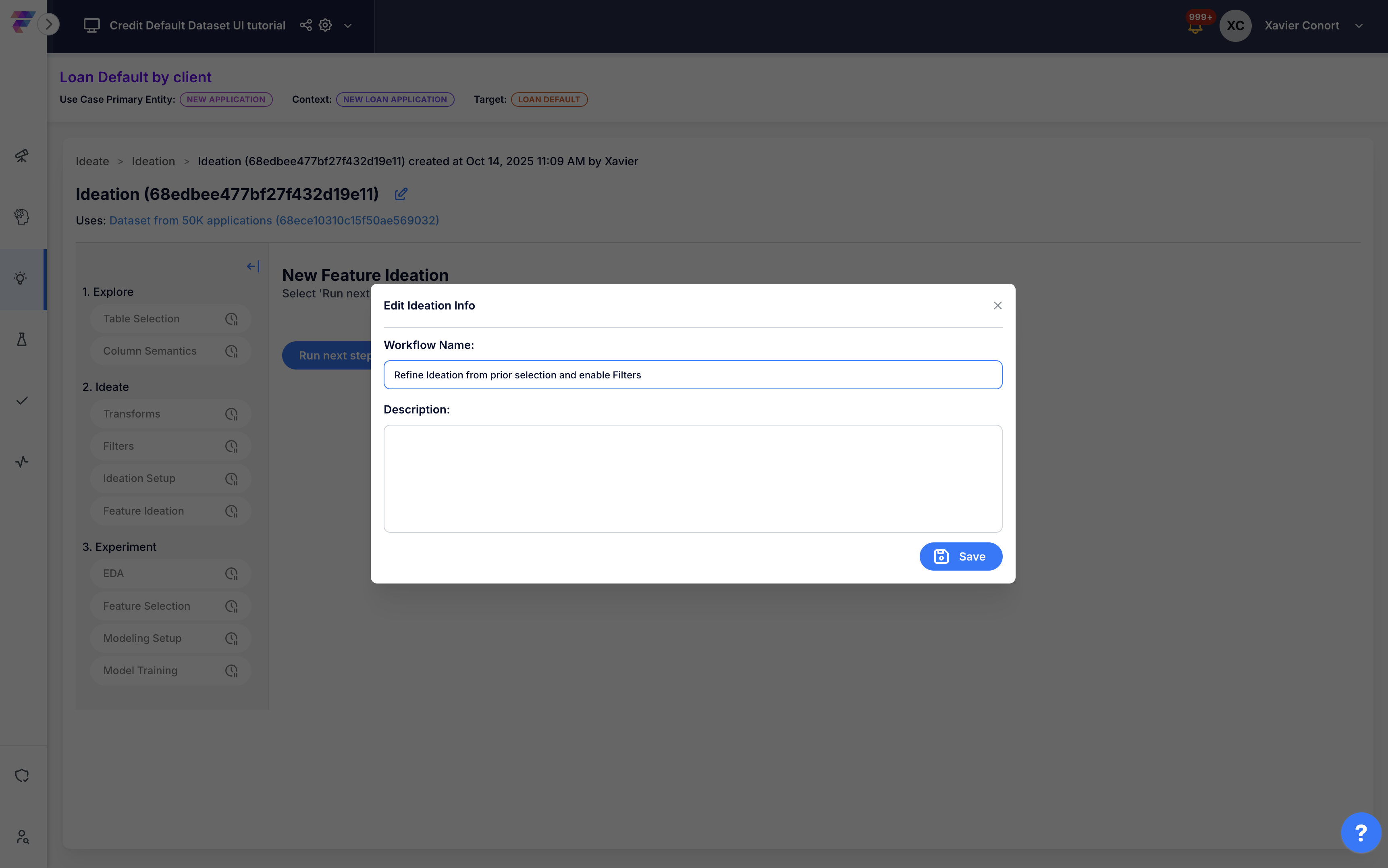Image resolution: width=1388 pixels, height=868 pixels.
Task: Open notifications bell with 999+ badge
Action: tap(1196, 26)
